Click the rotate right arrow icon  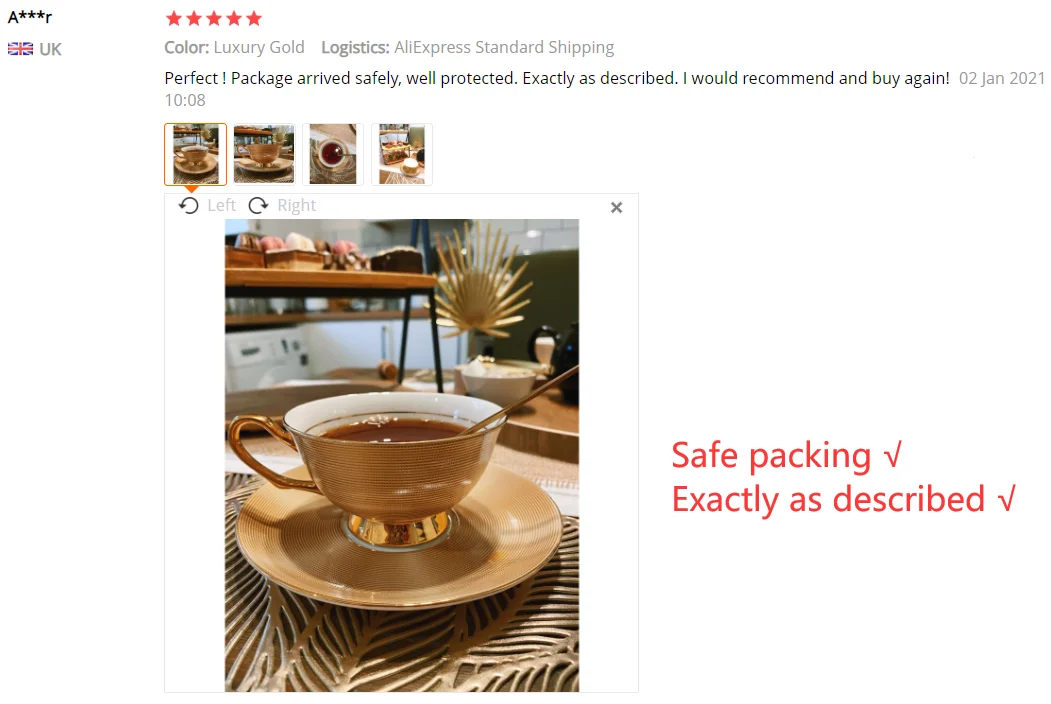258,206
